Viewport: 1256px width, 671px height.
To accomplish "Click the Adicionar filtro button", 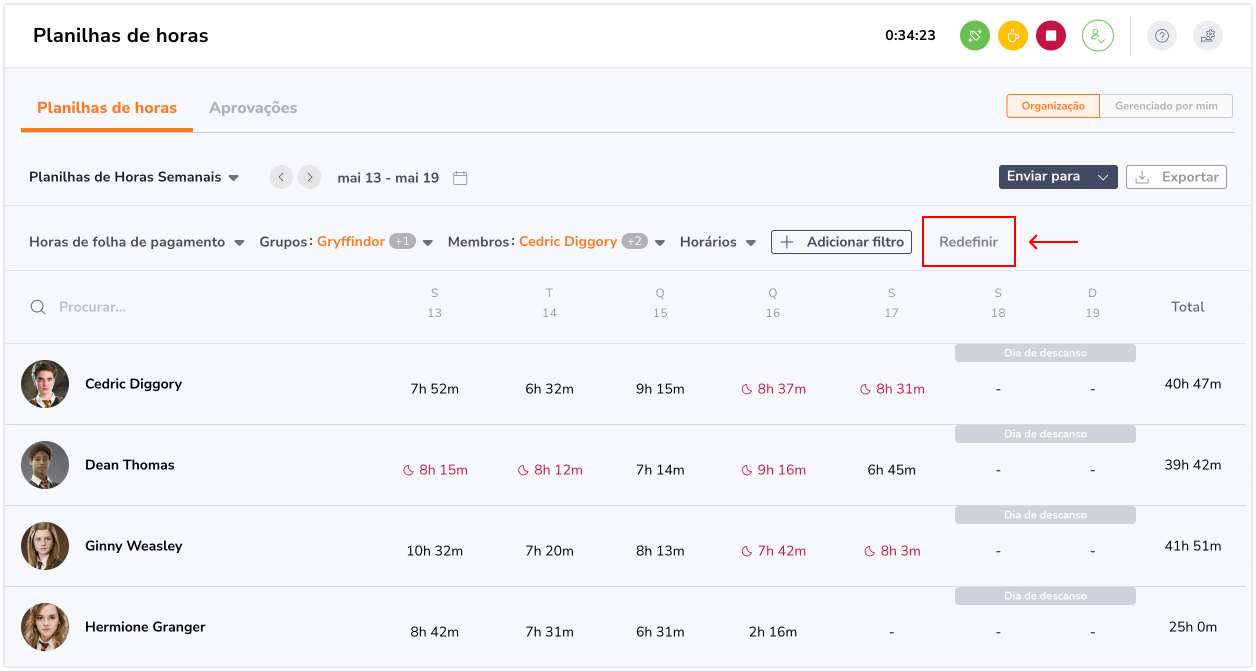I will pos(841,242).
